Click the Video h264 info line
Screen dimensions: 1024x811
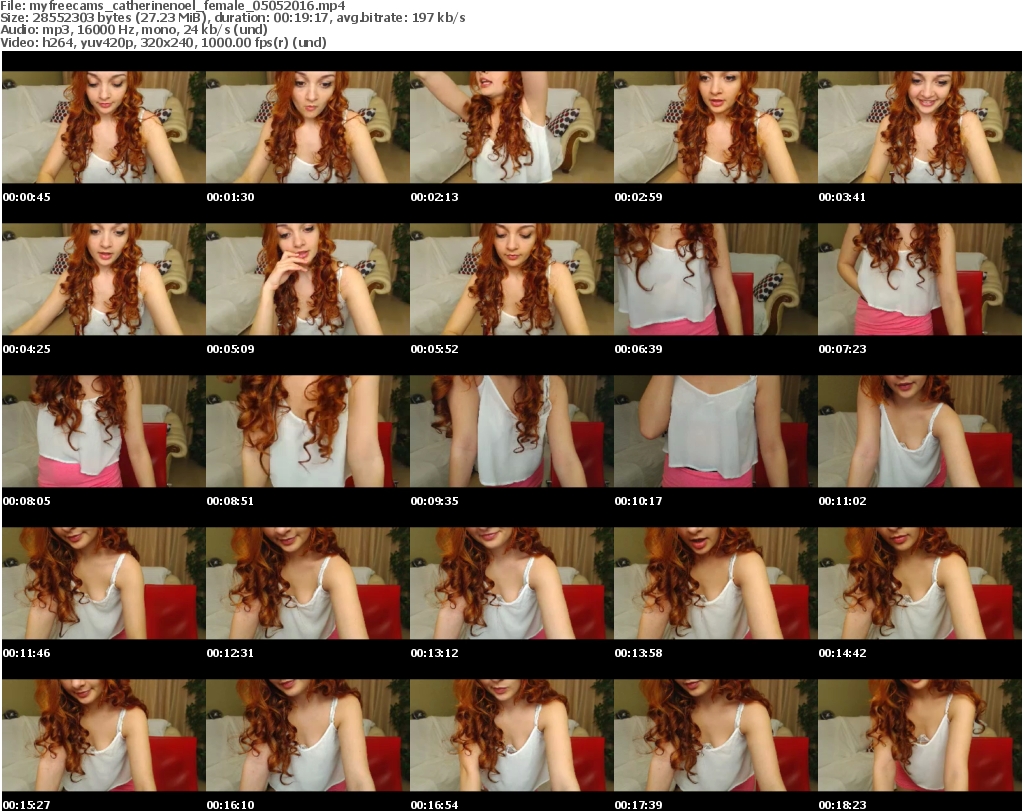click(x=163, y=42)
